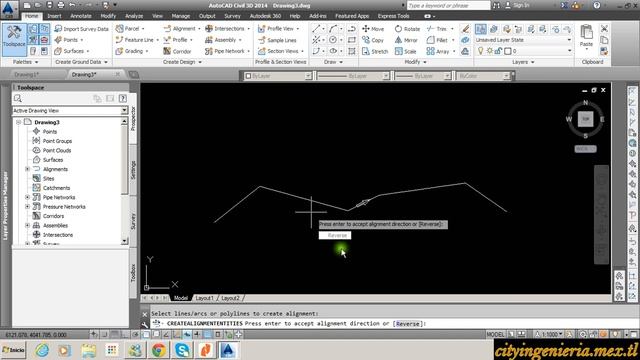
Task: Expand the Assemblies tree node
Action: pos(27,225)
